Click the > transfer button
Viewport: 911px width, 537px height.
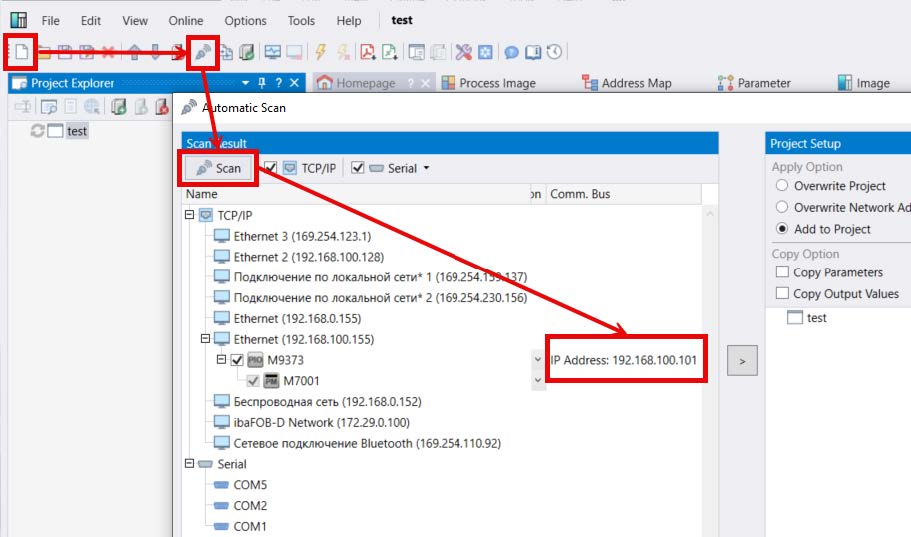pyautogui.click(x=742, y=360)
